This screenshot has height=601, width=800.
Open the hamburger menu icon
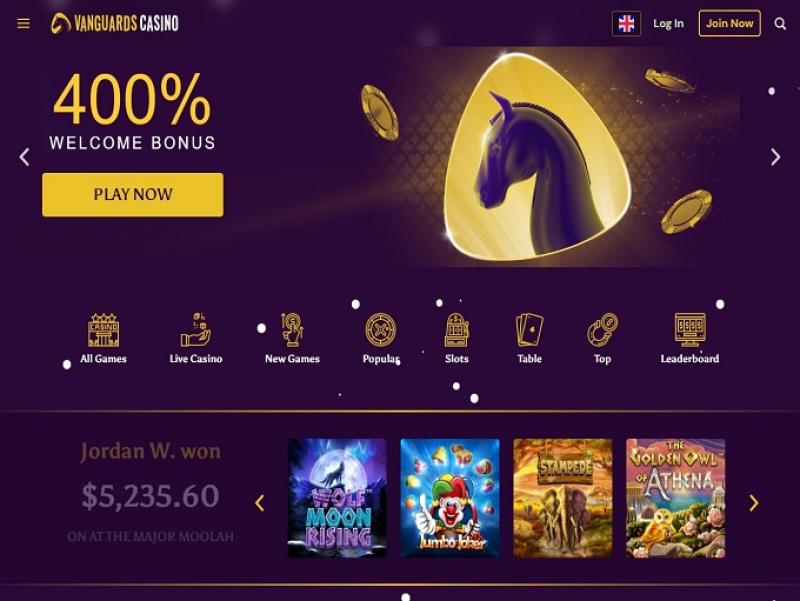(23, 23)
